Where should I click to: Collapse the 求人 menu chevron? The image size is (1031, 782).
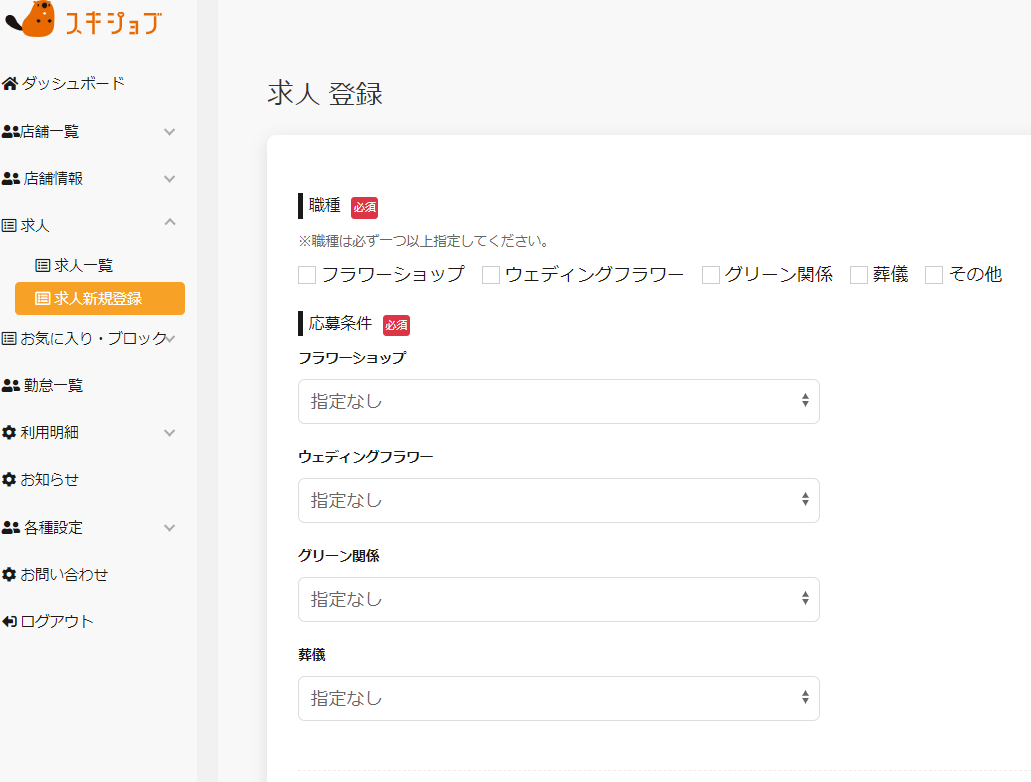point(170,222)
